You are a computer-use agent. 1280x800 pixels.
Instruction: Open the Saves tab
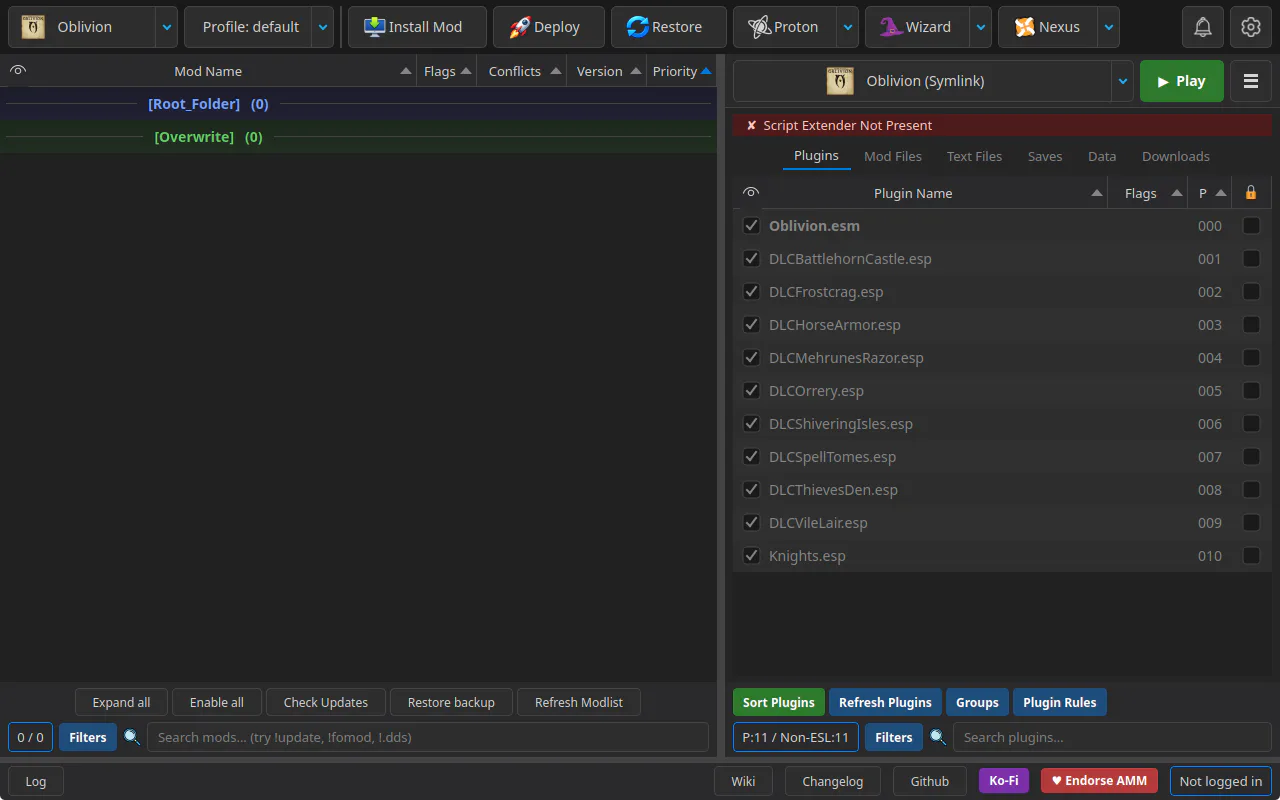[x=1045, y=156]
